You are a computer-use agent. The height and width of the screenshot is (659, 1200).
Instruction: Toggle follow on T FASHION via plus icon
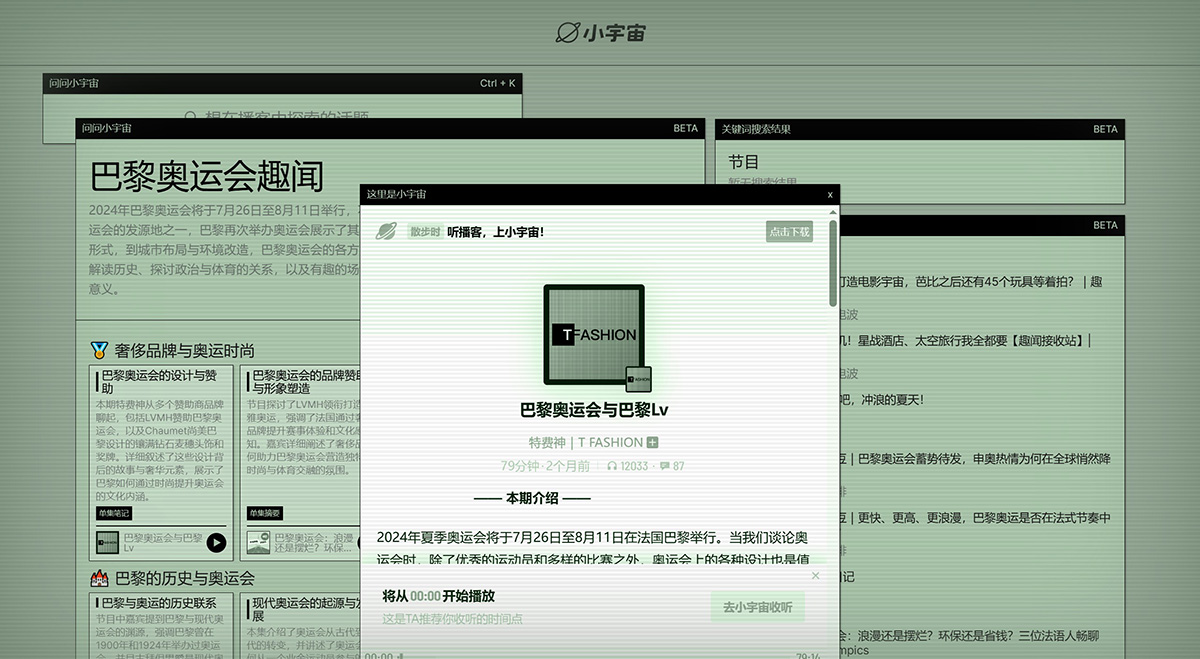[x=650, y=442]
